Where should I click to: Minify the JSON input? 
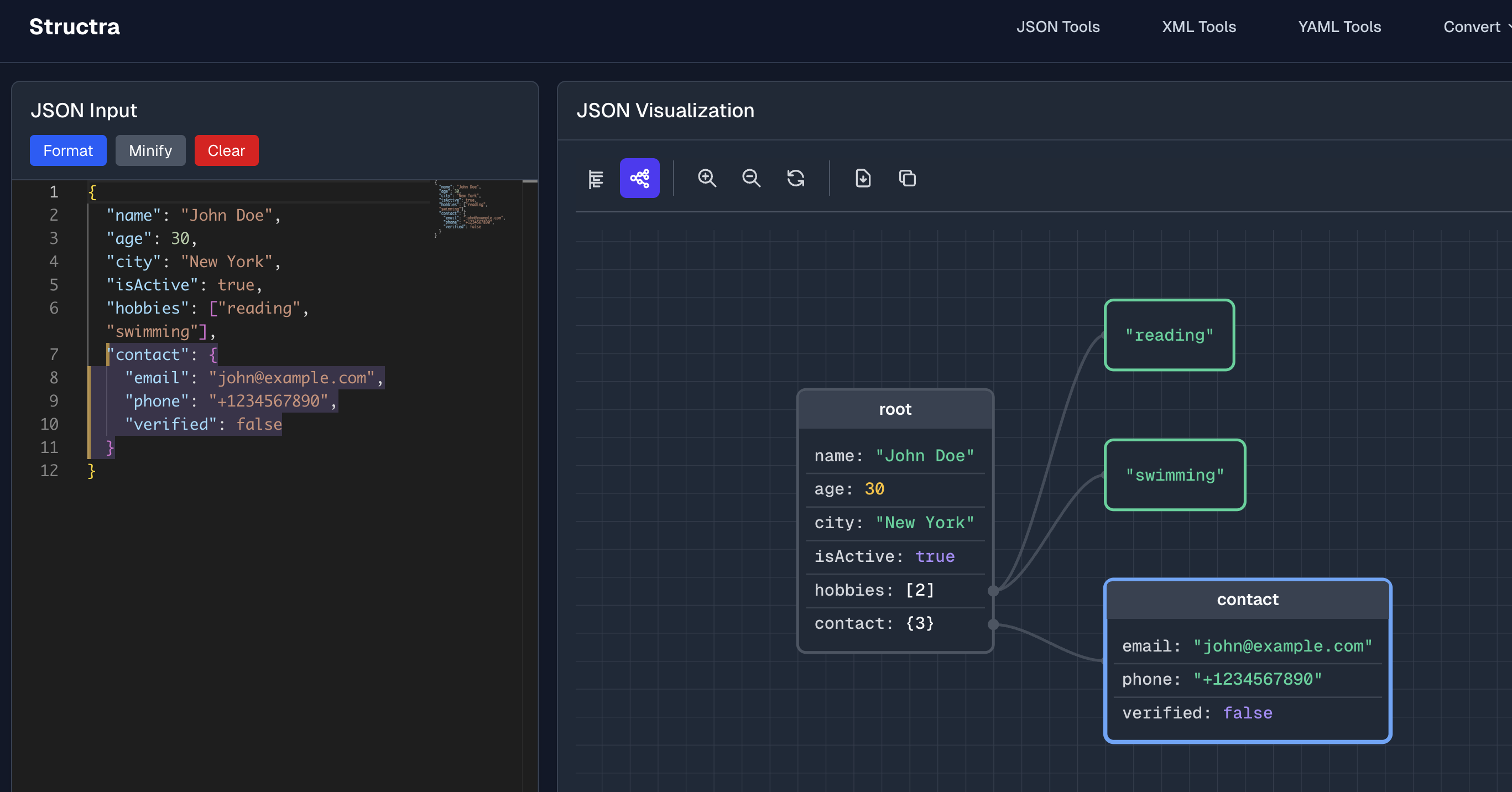(150, 151)
